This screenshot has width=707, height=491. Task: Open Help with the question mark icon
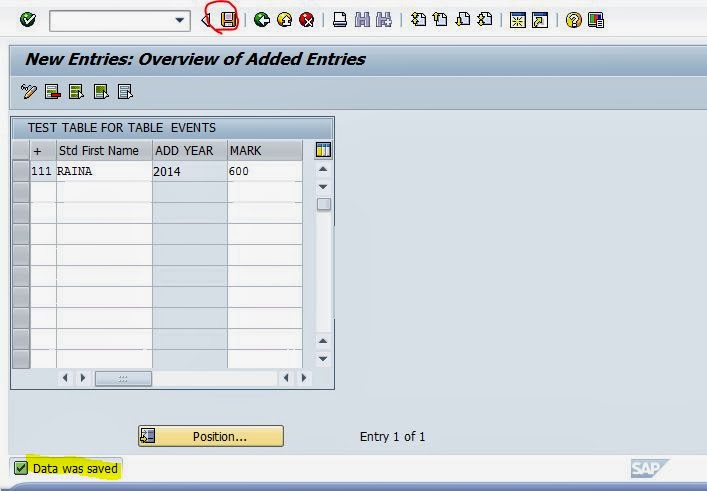[574, 20]
